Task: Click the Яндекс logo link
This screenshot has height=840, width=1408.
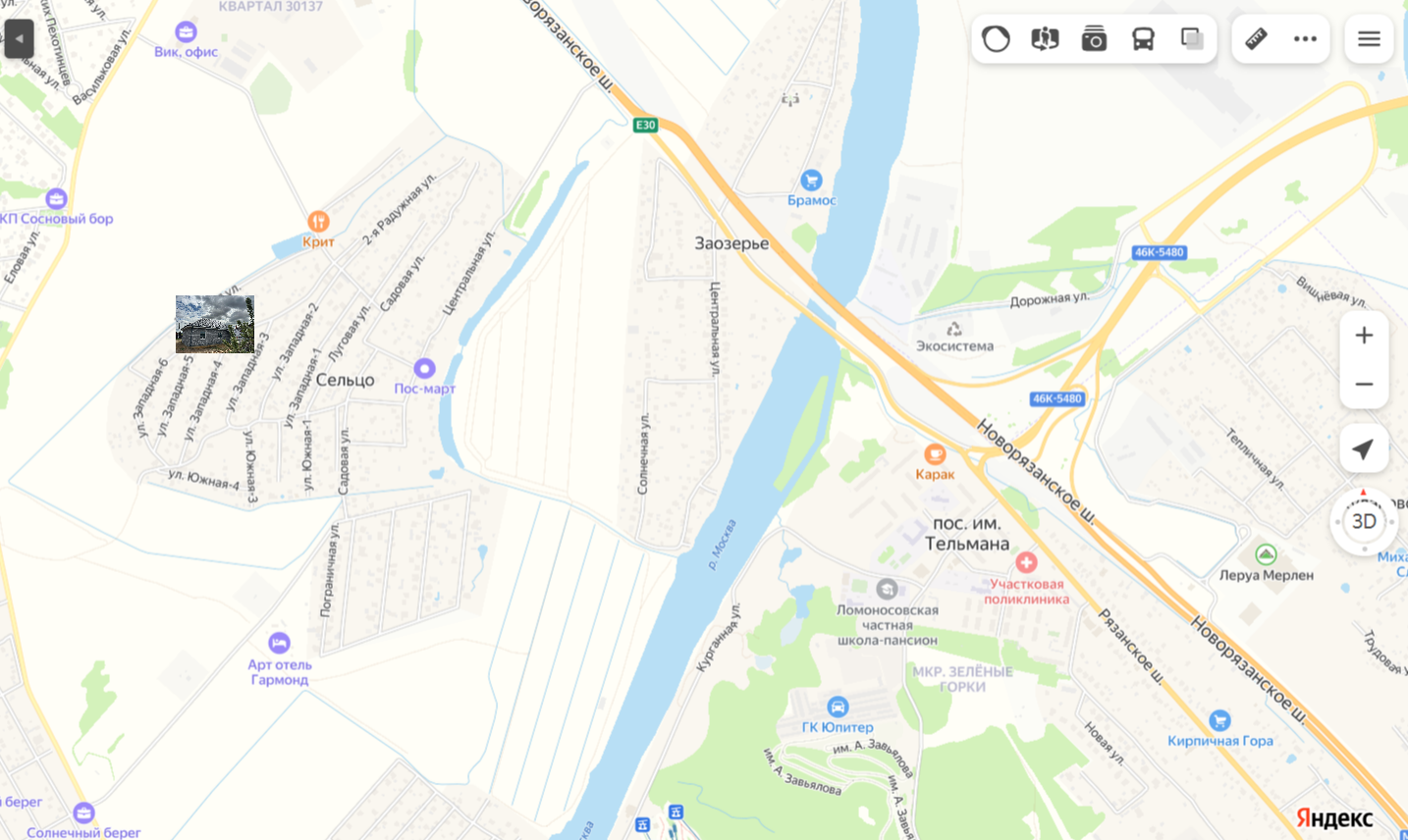Action: pos(1334,818)
